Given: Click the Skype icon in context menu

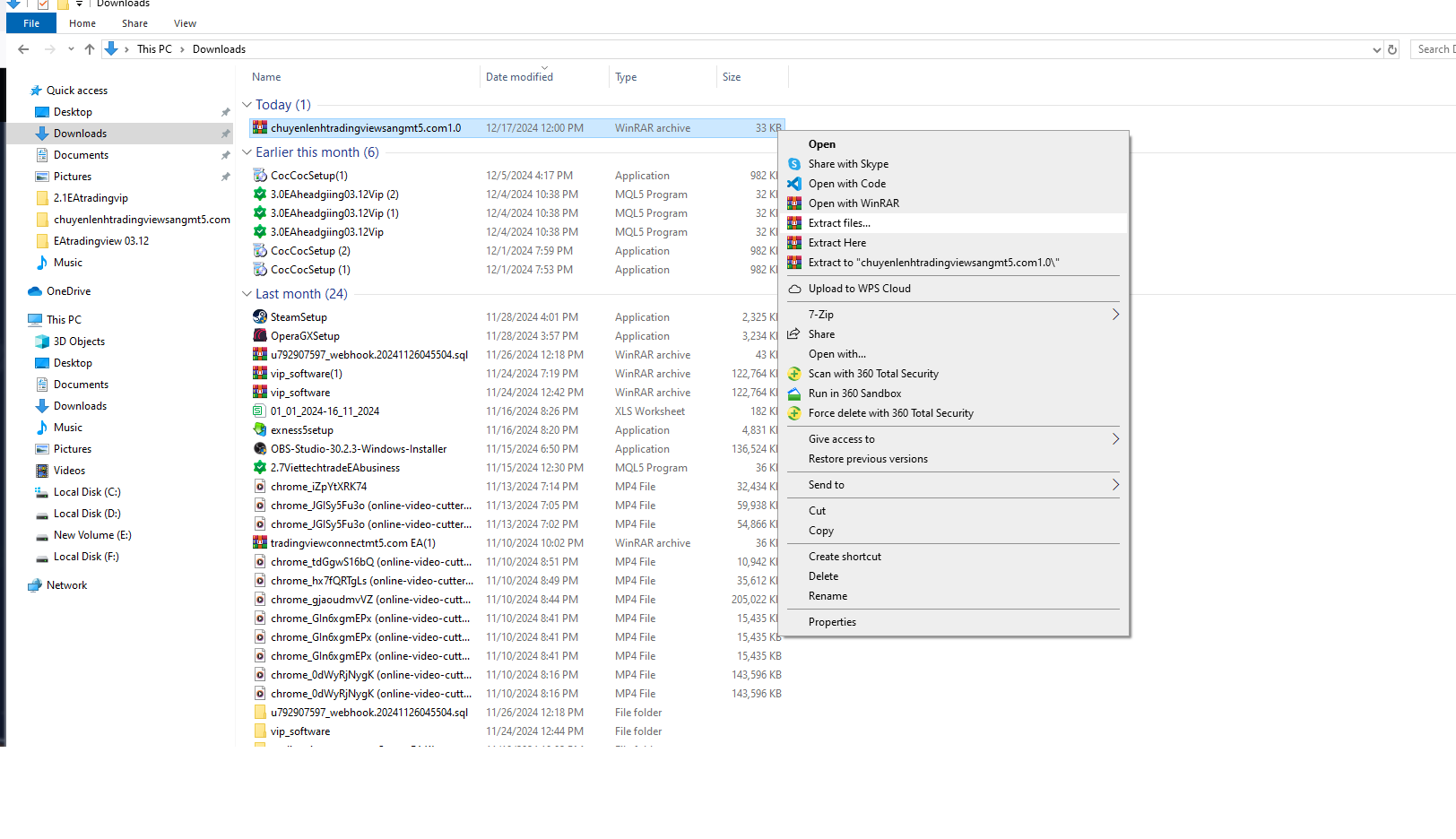Looking at the screenshot, I should tap(794, 164).
